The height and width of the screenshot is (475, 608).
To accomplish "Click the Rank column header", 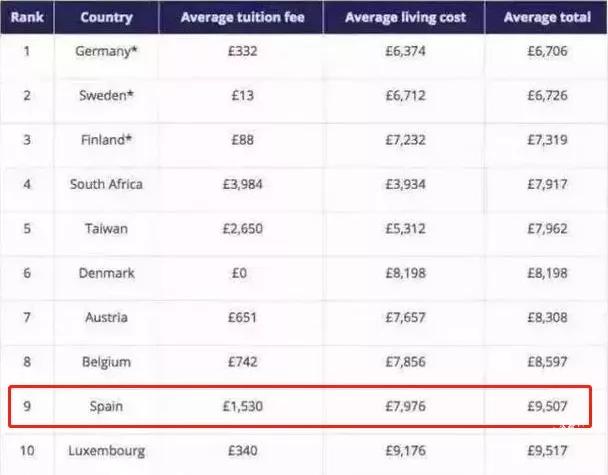I will pos(26,18).
